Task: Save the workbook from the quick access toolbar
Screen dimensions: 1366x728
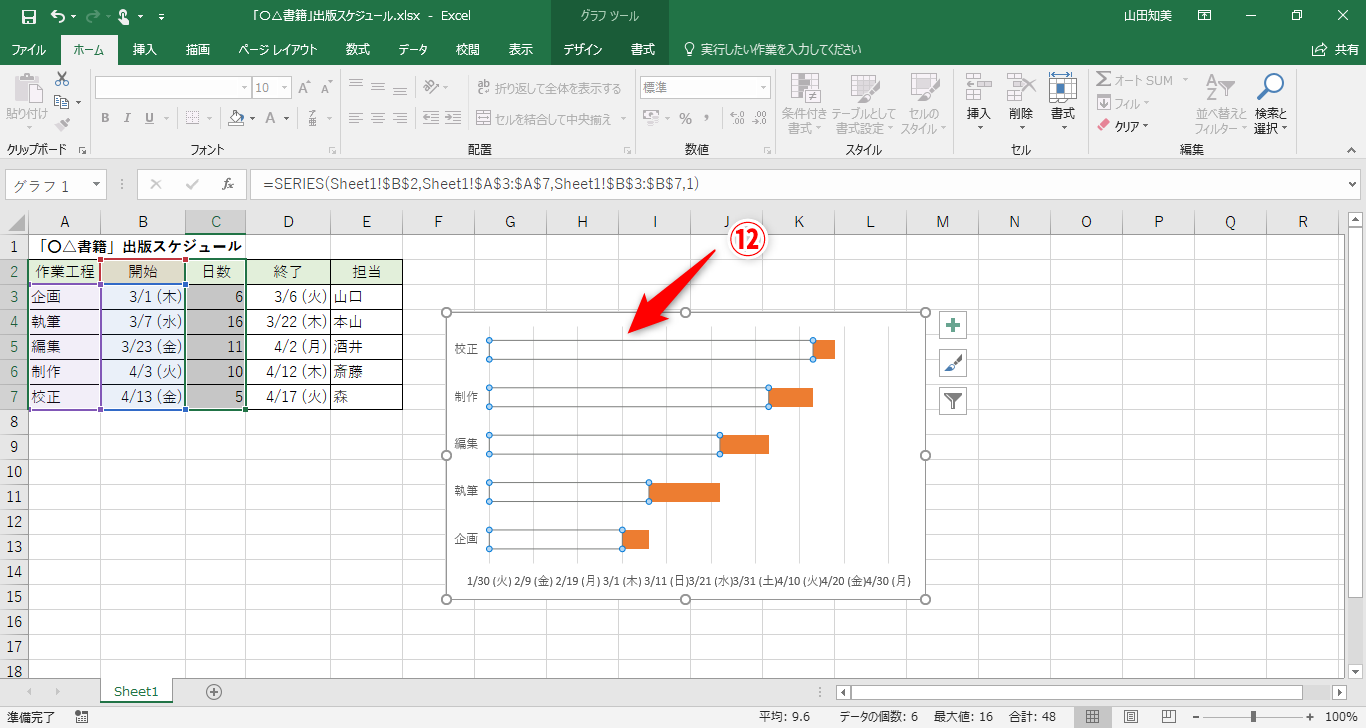Action: 28,16
